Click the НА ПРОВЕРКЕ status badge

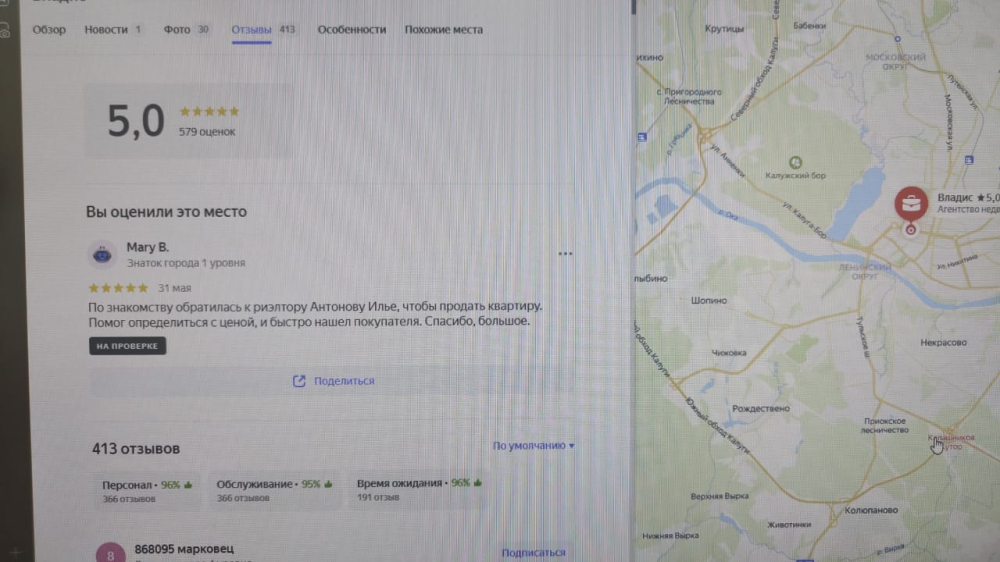coord(127,346)
